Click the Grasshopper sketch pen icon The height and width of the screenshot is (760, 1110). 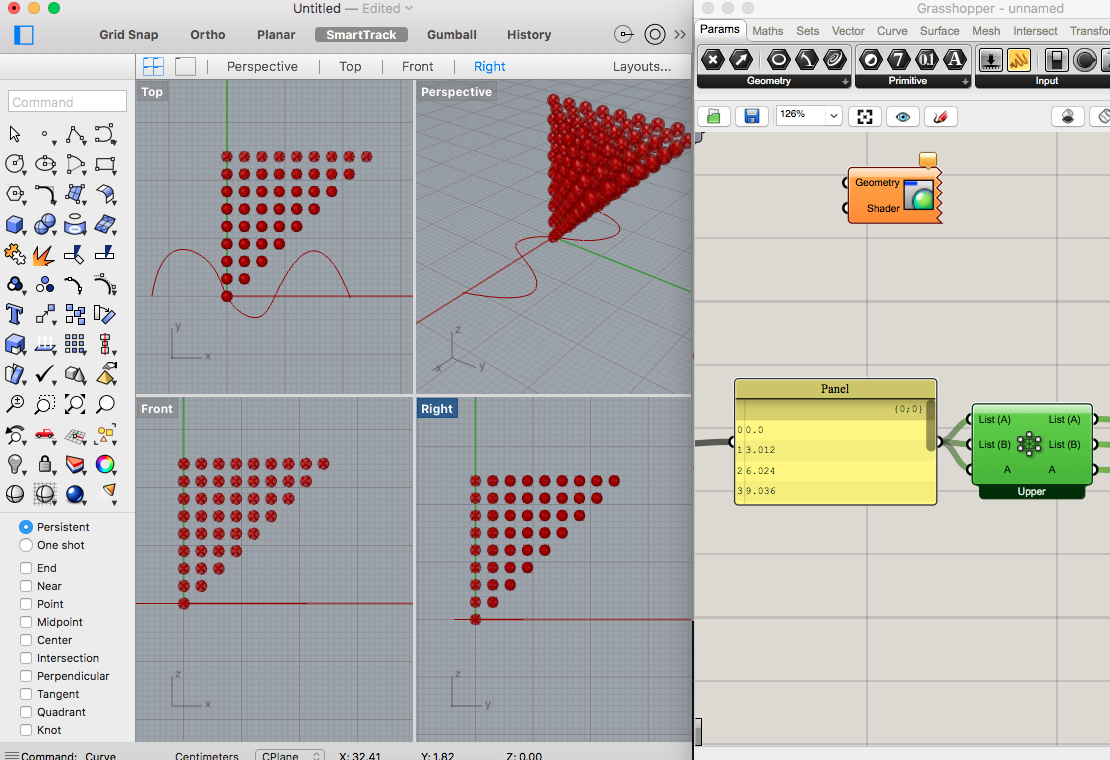[x=941, y=116]
